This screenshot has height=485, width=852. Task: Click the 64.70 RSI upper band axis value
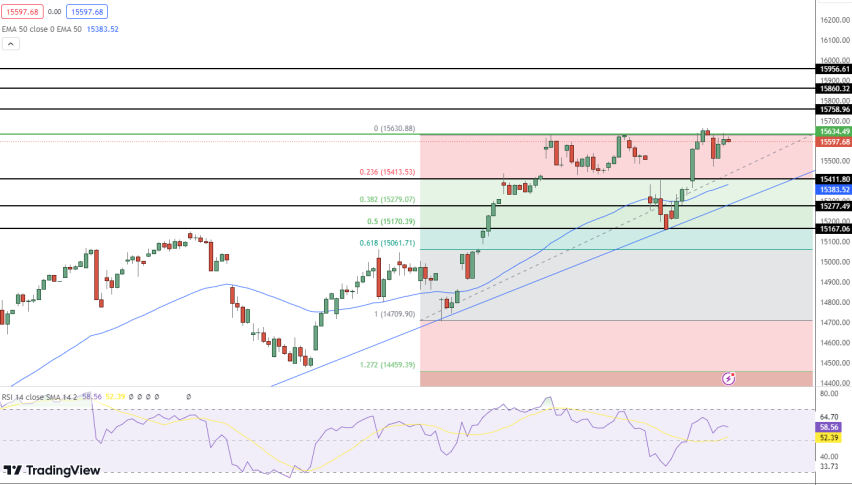(x=829, y=417)
